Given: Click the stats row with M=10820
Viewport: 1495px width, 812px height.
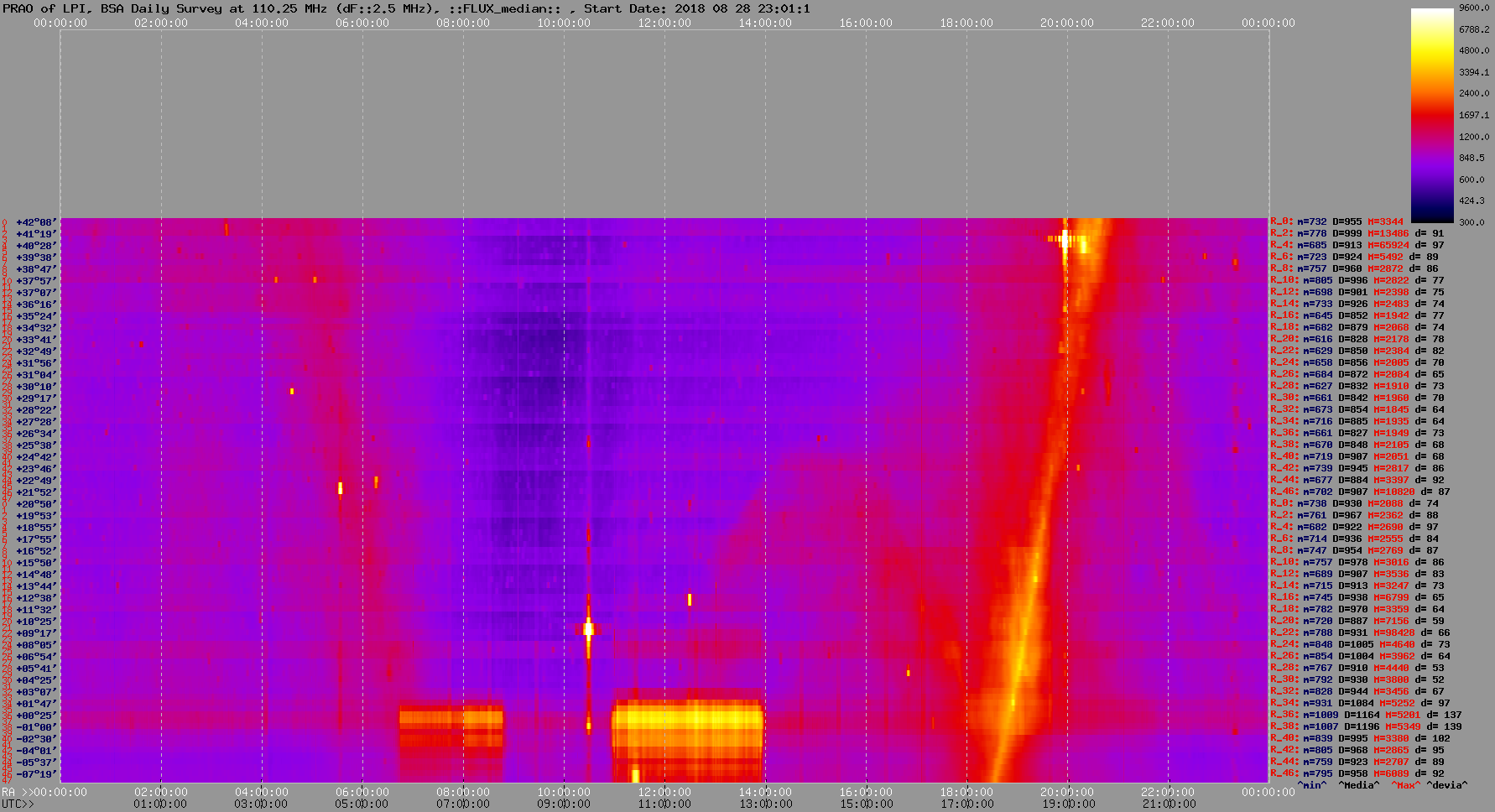Looking at the screenshot, I should coord(1360,492).
